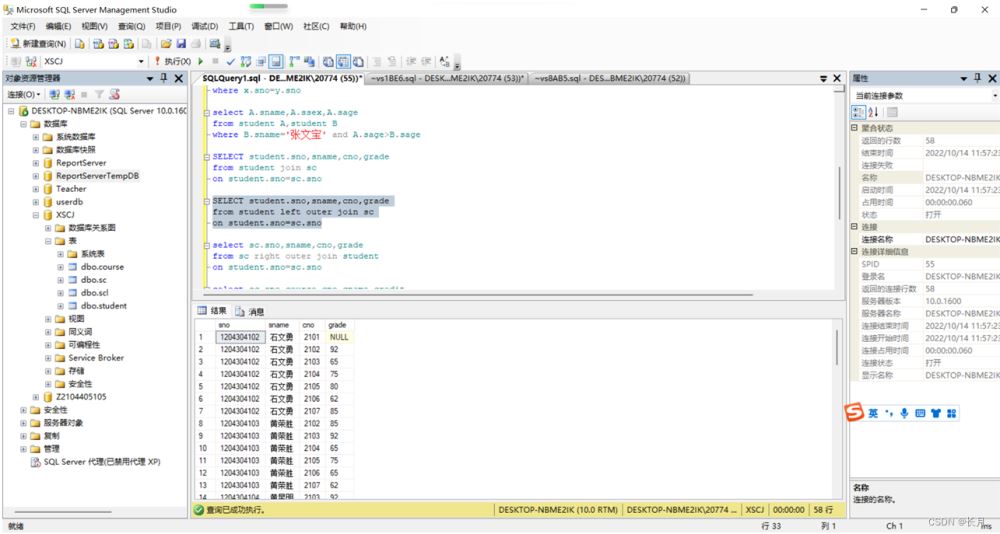Open the 查询(Q) menu
This screenshot has width=1000, height=534.
(x=131, y=26)
